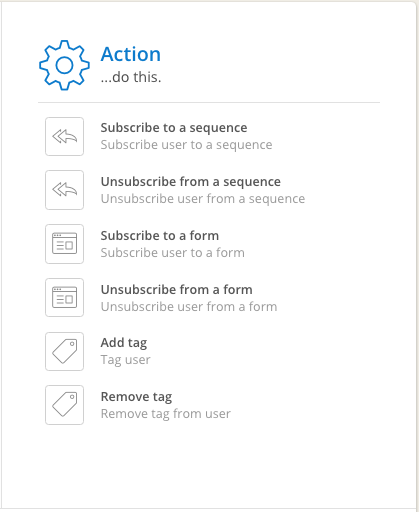
Task: Choose the "Unsubscribe from a form" title
Action: [177, 290]
